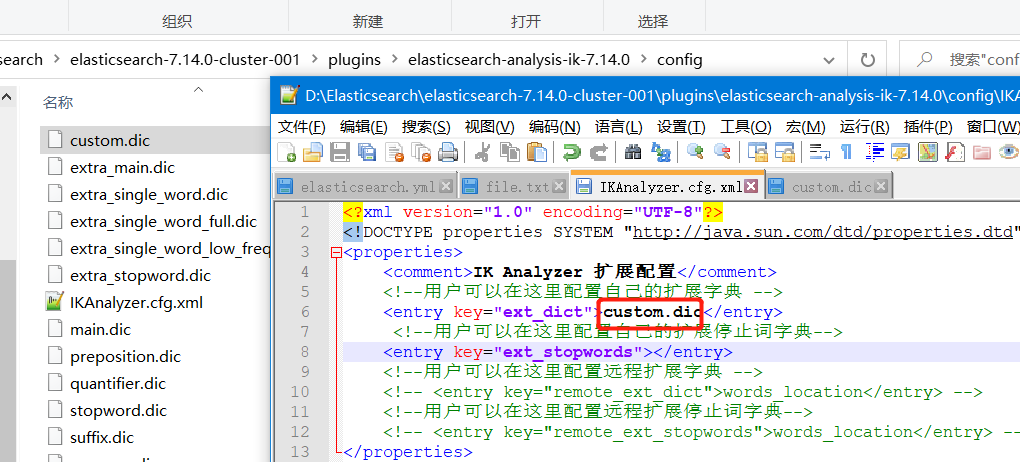Click the Find binoculars icon

coord(633,152)
